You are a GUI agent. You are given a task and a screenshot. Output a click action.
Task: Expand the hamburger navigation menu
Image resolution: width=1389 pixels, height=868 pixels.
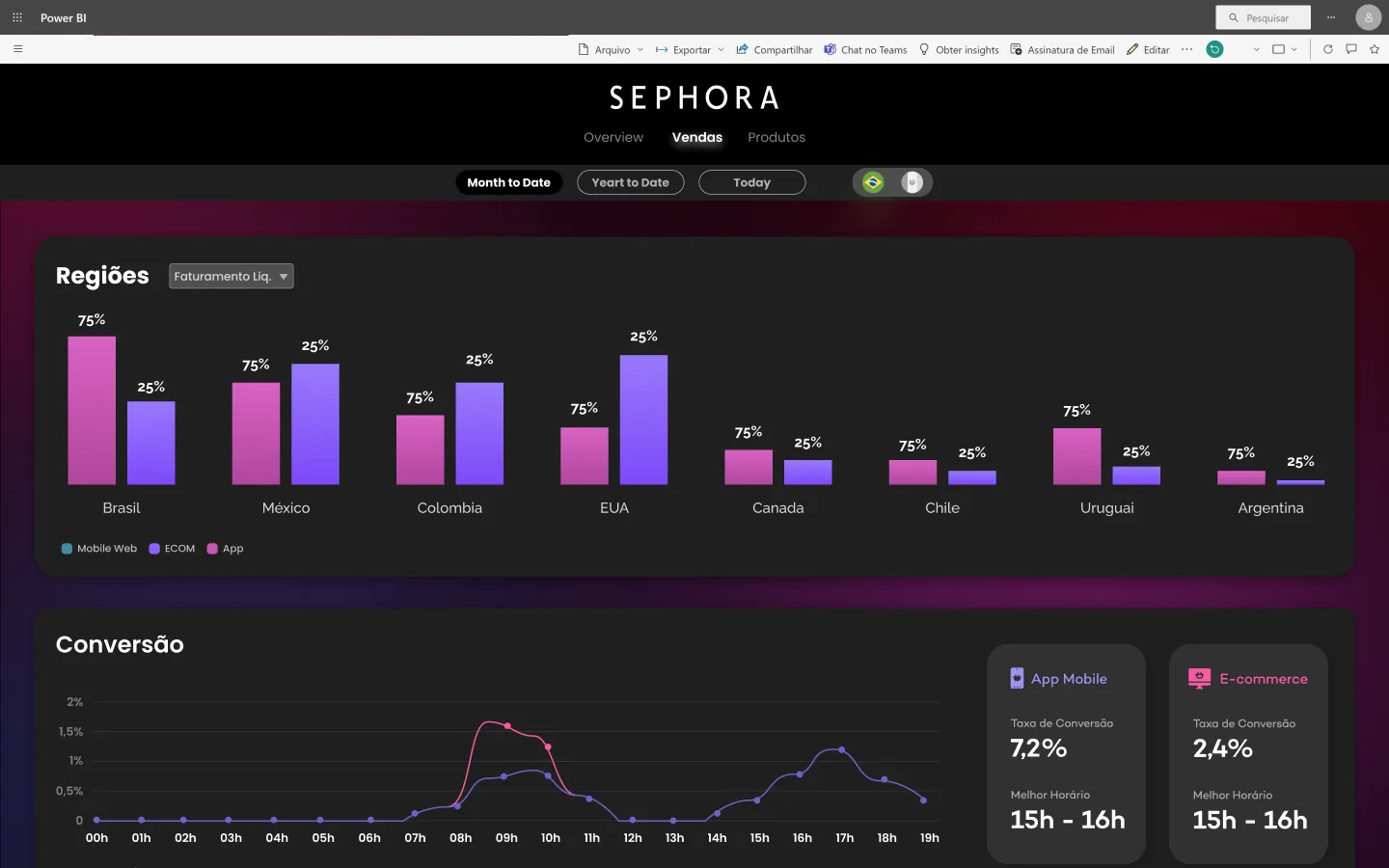click(x=17, y=48)
